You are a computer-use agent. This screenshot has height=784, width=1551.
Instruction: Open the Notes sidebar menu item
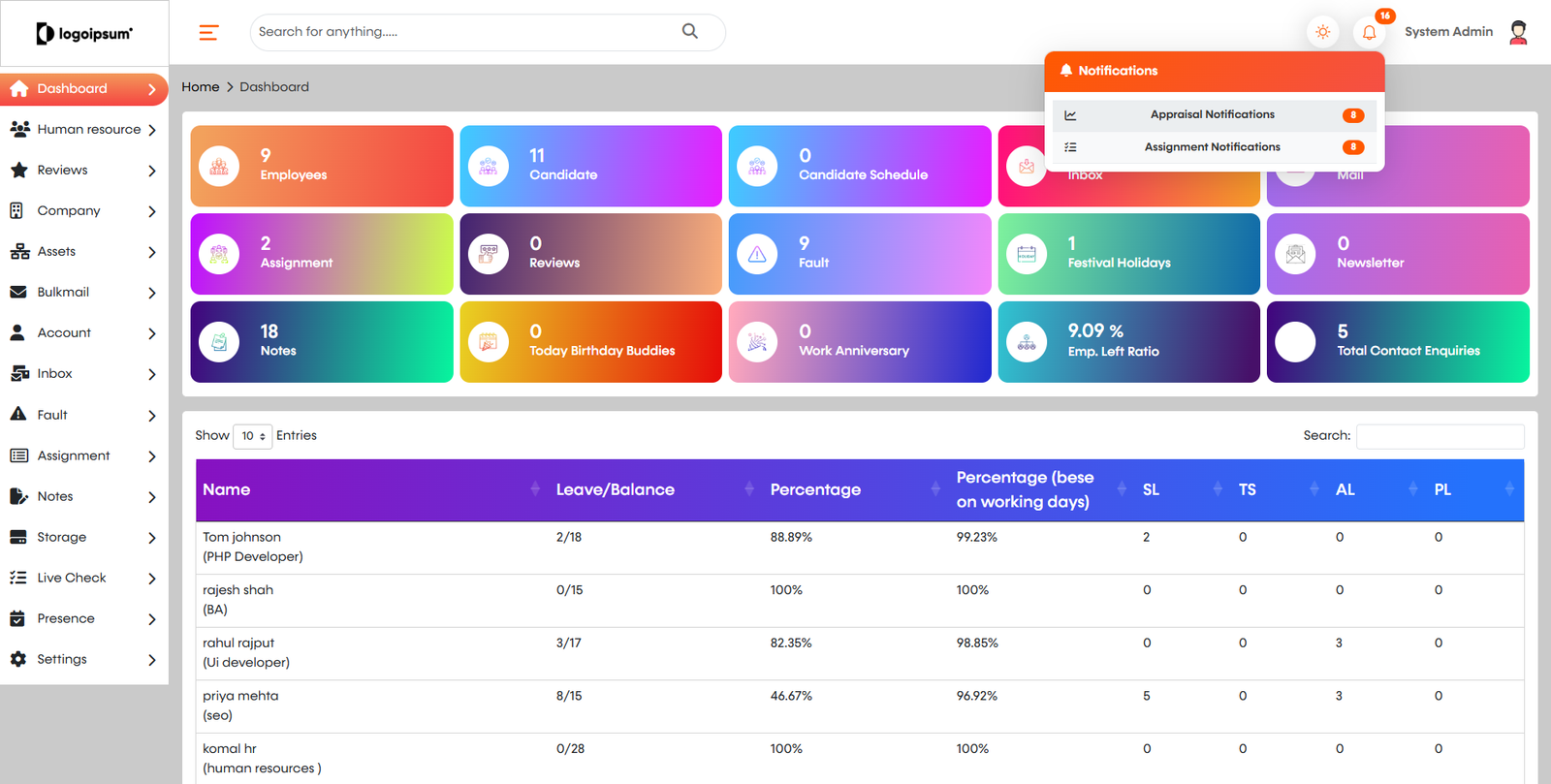[83, 496]
